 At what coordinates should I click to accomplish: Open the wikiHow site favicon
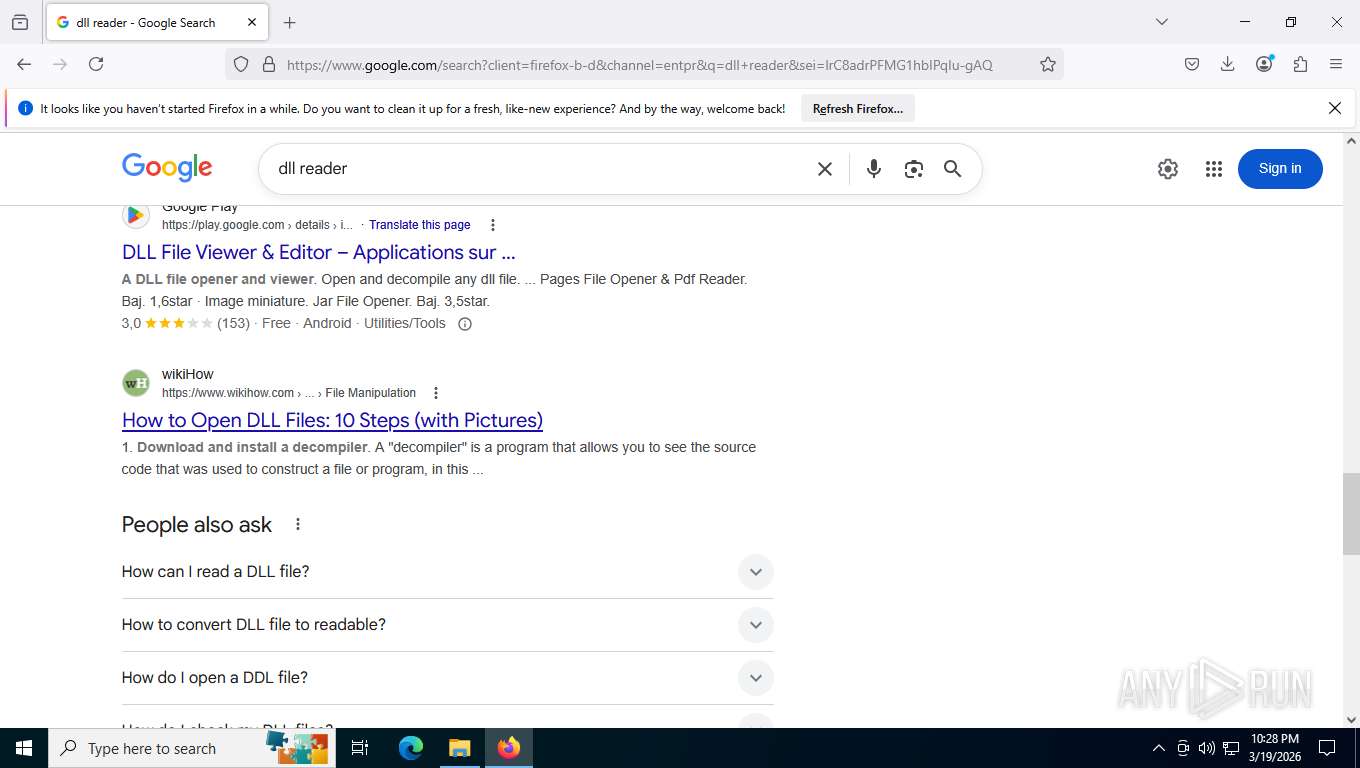point(136,383)
